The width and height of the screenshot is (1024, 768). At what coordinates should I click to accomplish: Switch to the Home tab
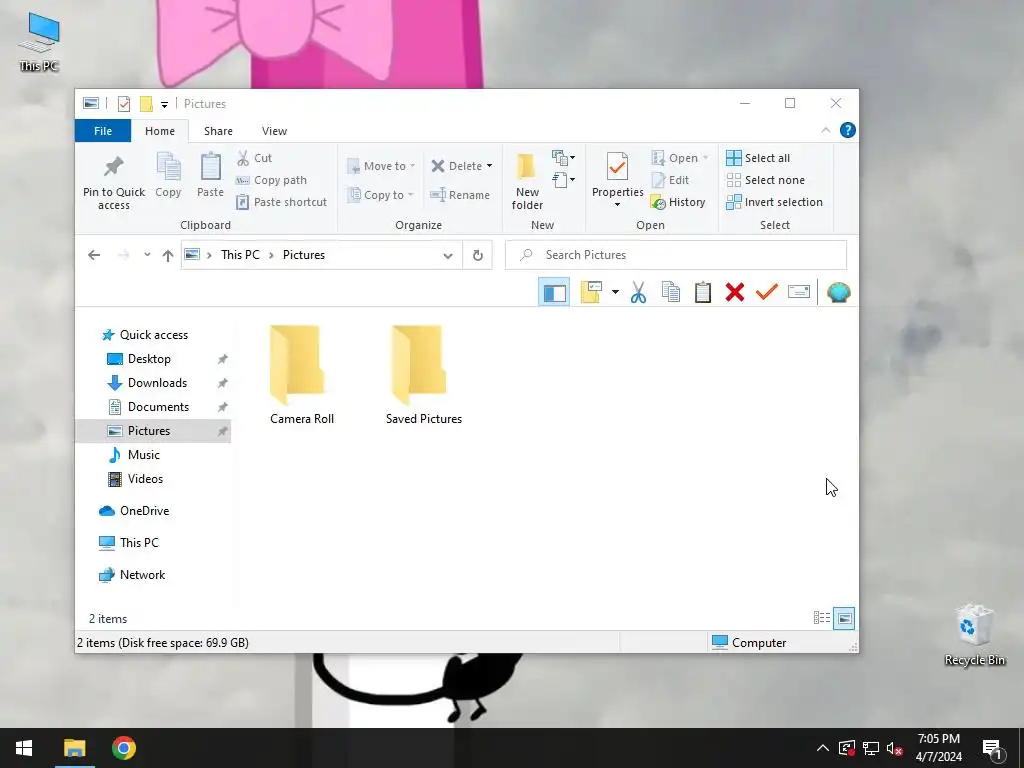160,131
